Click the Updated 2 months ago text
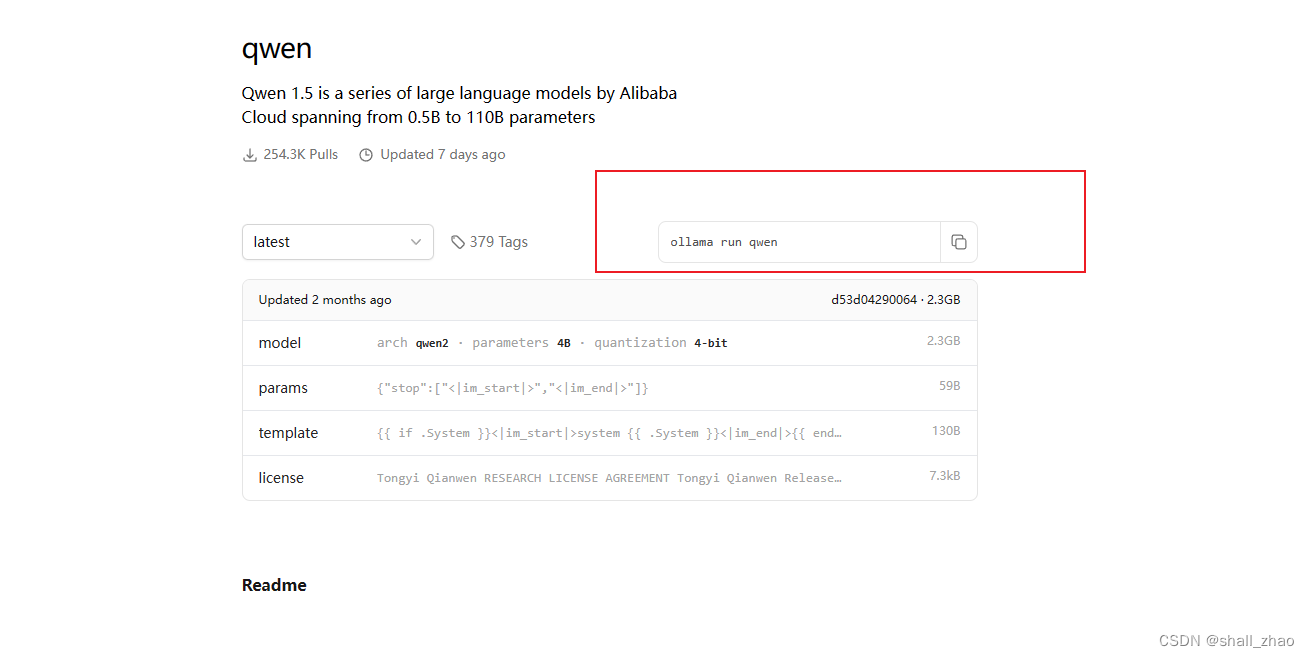The height and width of the screenshot is (657, 1309). (x=325, y=300)
